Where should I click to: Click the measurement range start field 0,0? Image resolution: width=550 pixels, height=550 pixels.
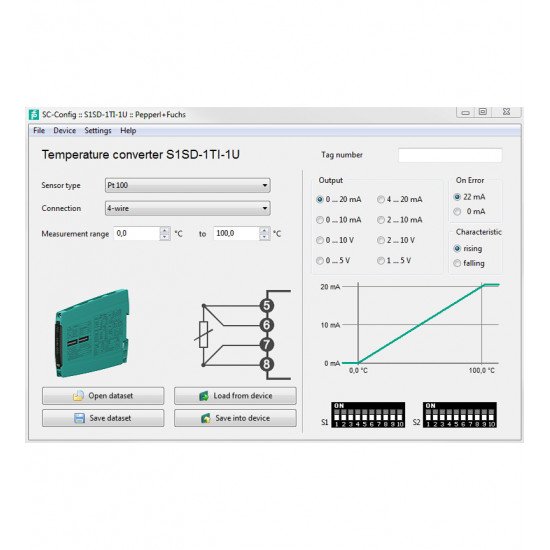coord(137,234)
